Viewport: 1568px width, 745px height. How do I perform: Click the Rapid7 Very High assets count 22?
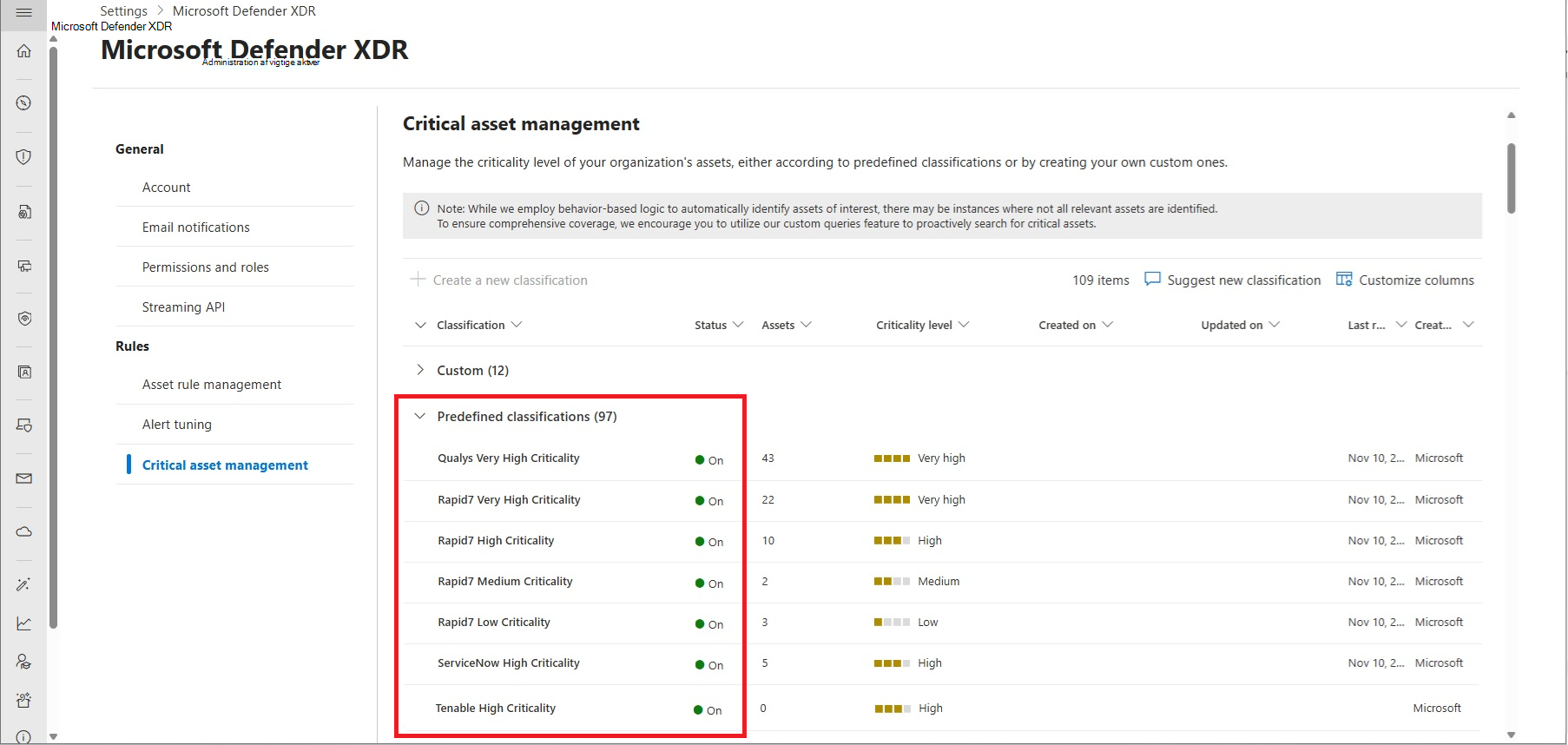click(x=768, y=499)
